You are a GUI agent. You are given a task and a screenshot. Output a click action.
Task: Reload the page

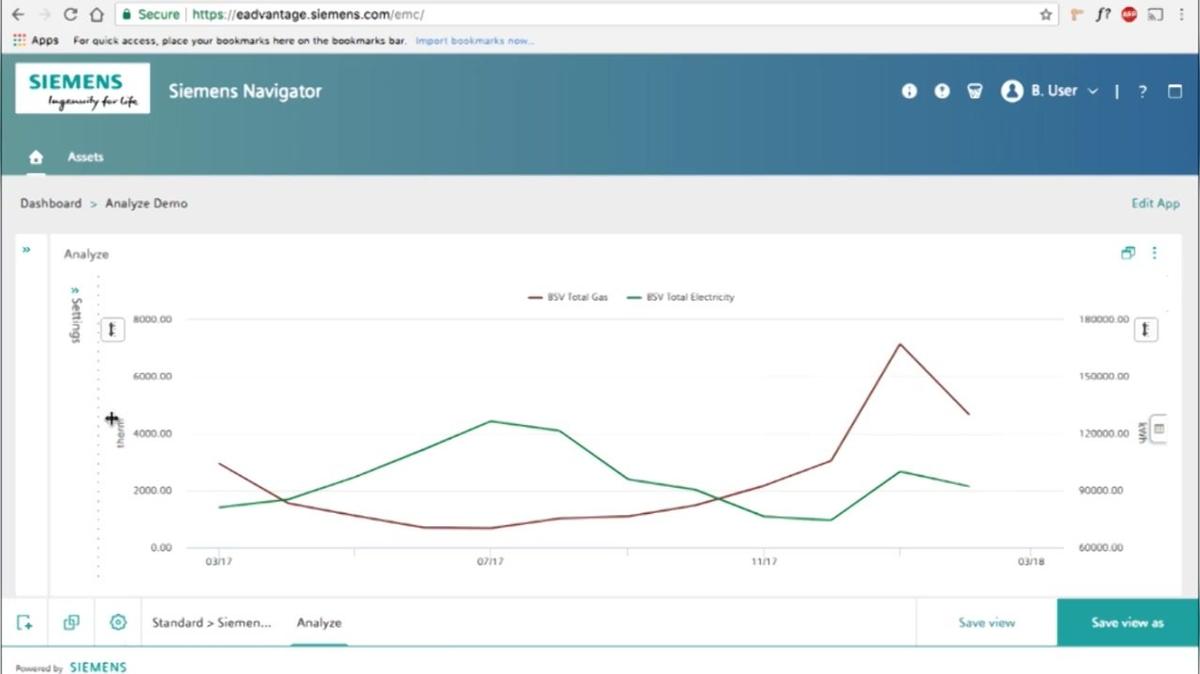click(70, 15)
